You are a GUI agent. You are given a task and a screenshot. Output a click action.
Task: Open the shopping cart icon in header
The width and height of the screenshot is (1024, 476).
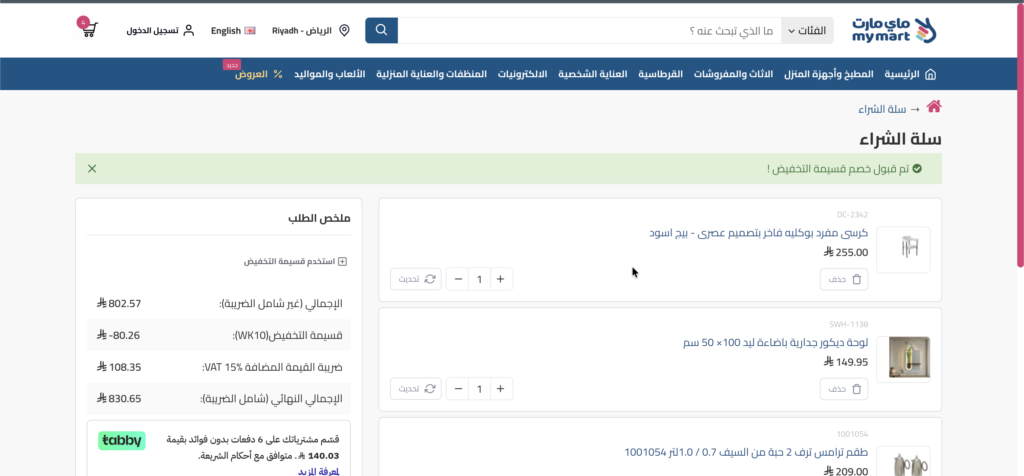click(89, 29)
